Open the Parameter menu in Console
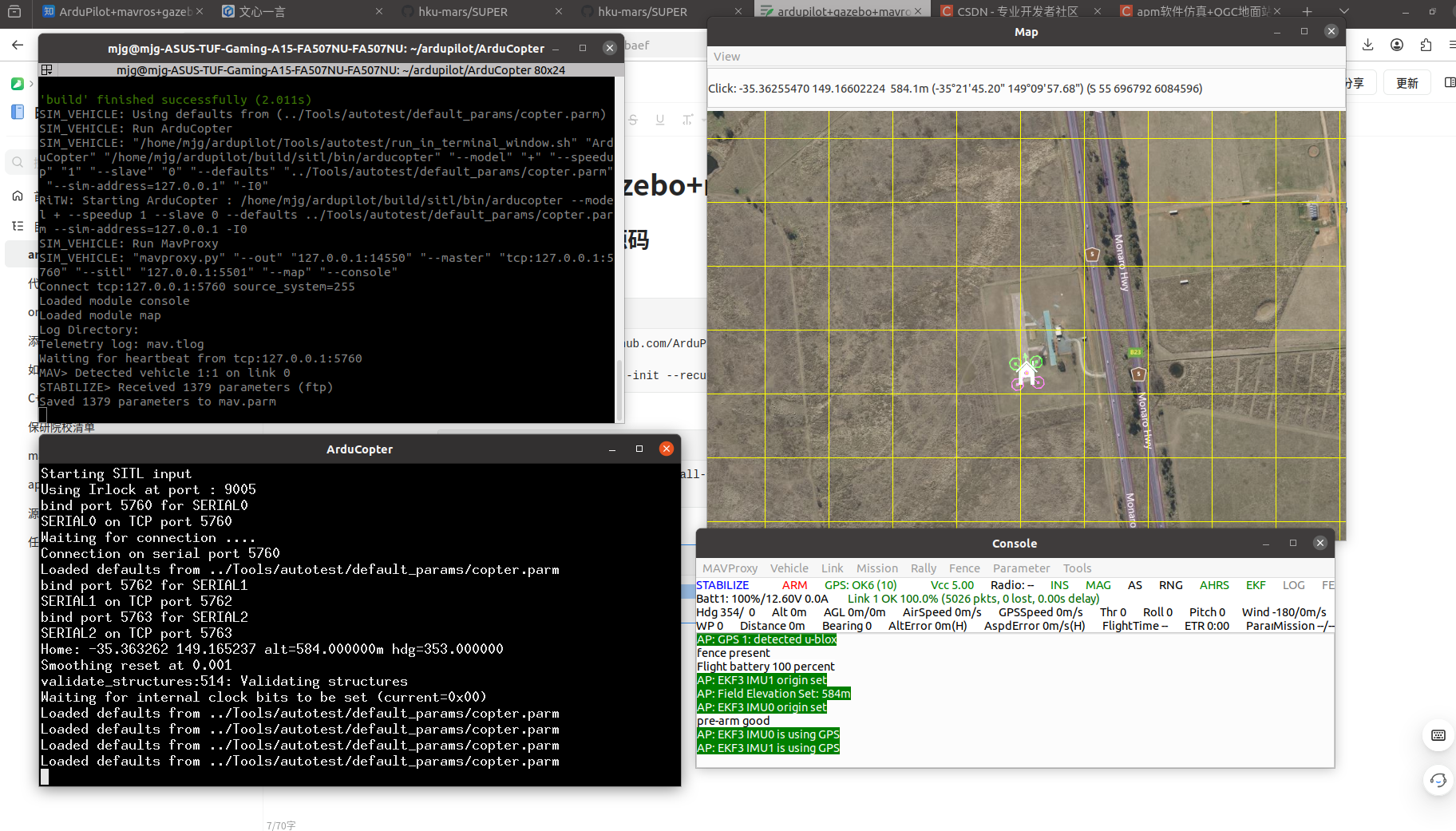 tap(1021, 568)
